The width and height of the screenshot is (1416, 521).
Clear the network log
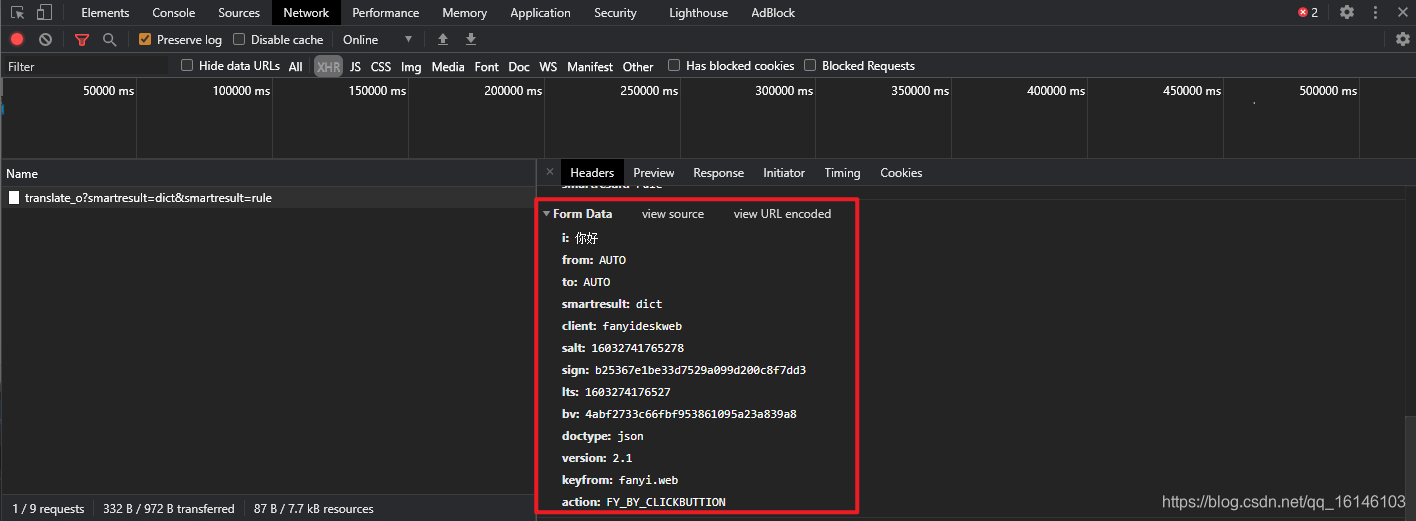tap(45, 39)
